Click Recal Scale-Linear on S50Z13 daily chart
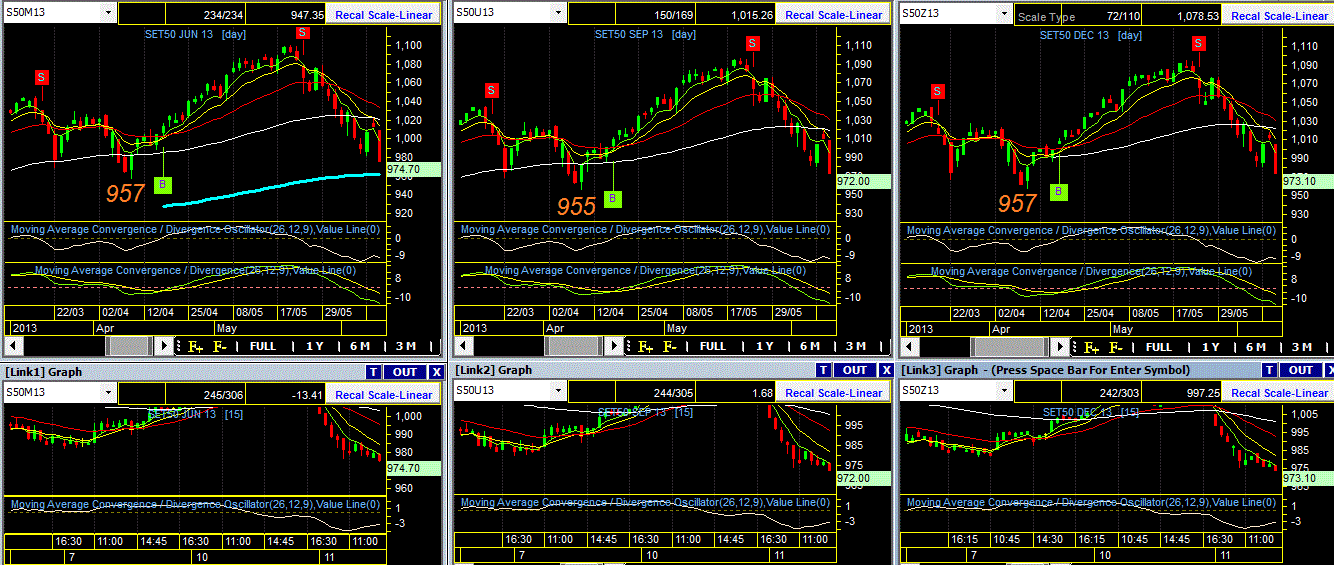 point(1280,15)
